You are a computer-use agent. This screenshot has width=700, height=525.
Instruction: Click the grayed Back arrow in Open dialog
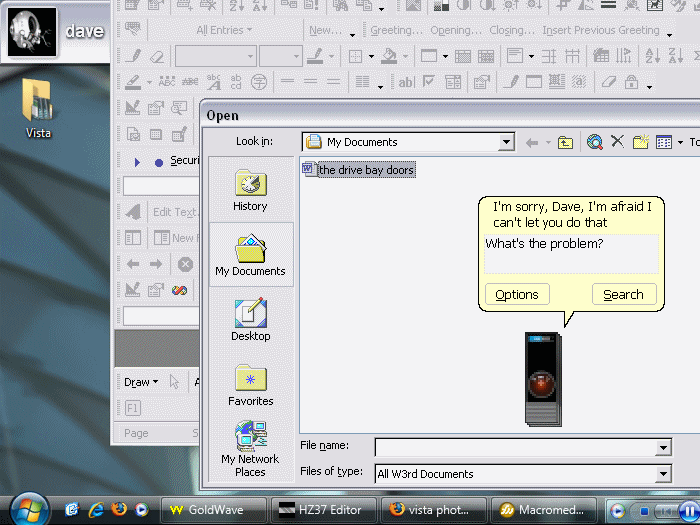coord(532,143)
